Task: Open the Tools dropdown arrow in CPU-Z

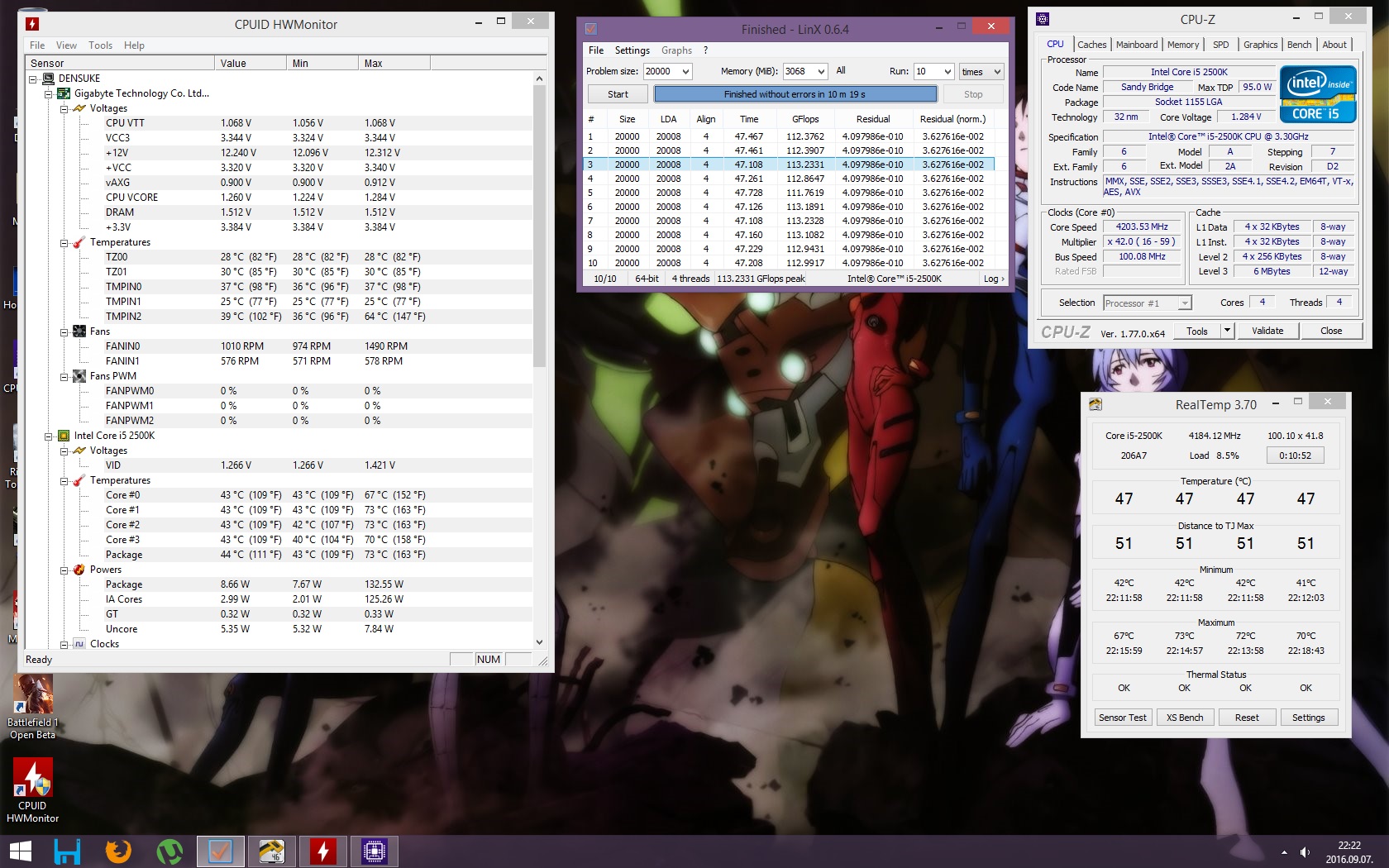Action: tap(1227, 331)
